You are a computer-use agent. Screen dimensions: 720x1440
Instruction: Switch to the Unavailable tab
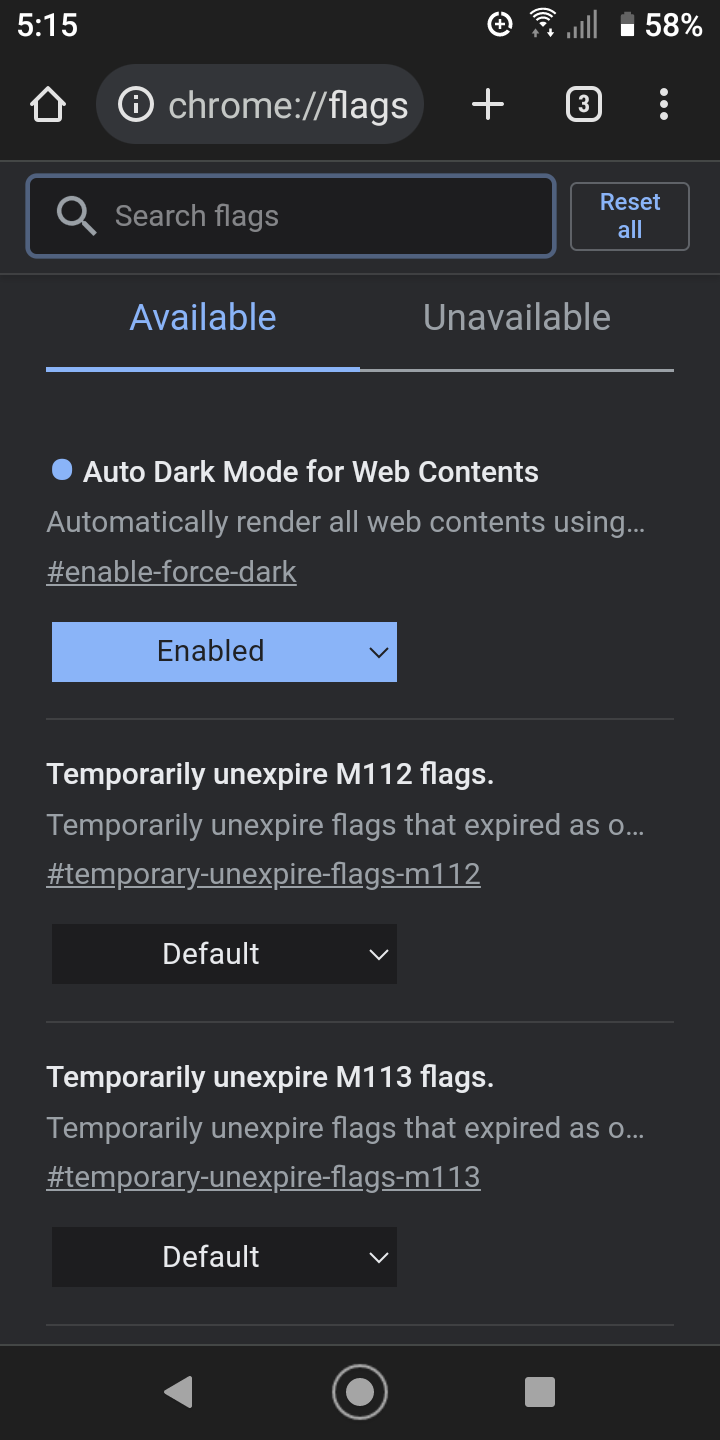click(x=517, y=318)
